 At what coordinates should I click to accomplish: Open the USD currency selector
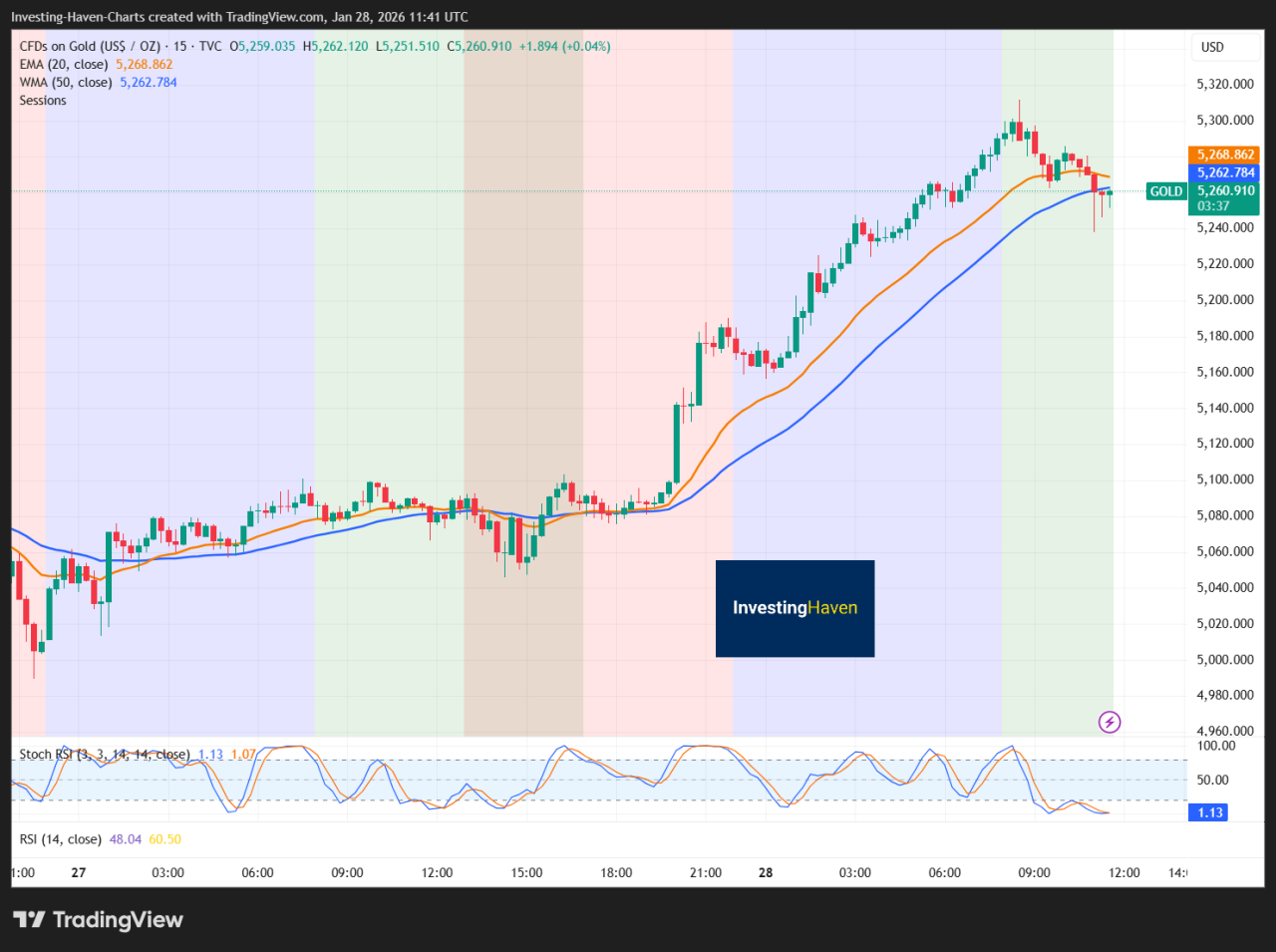coord(1225,46)
